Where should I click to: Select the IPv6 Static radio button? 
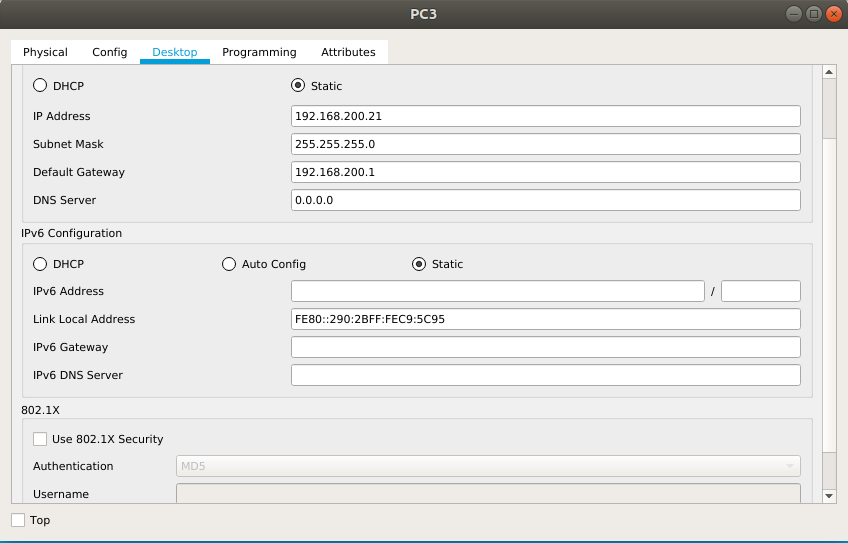pos(419,264)
